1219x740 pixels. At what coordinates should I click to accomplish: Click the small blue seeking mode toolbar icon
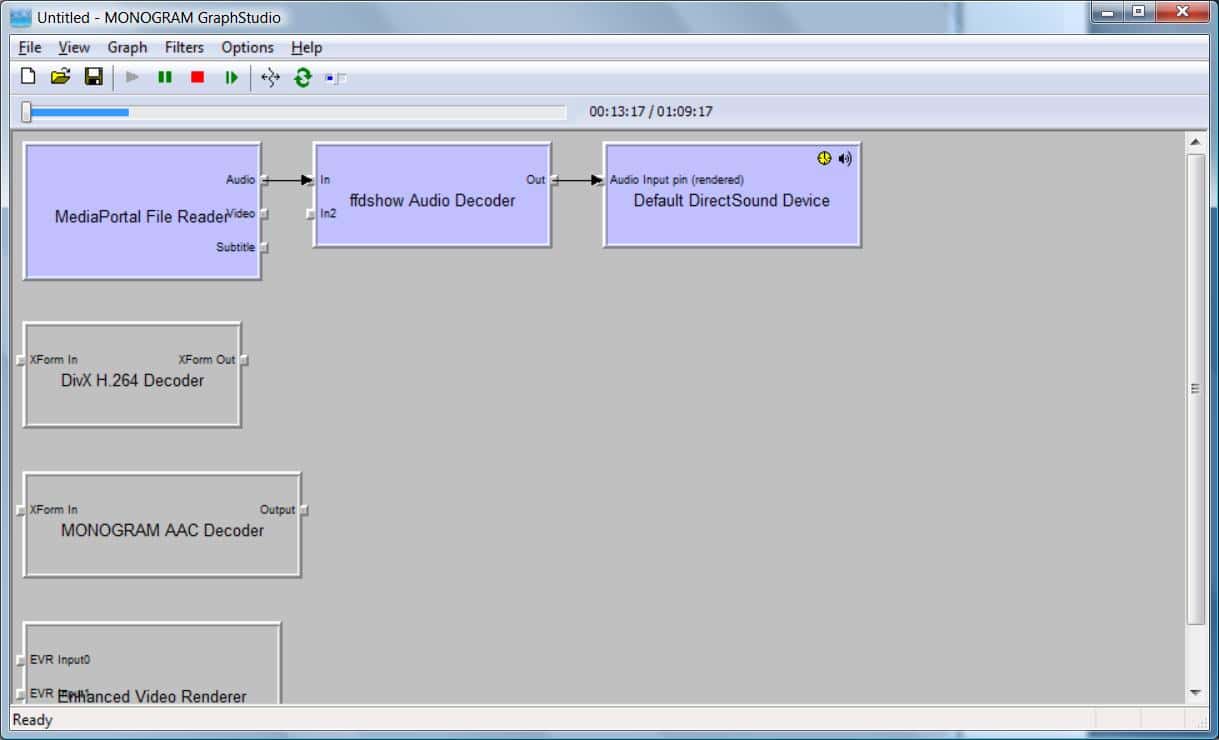335,78
